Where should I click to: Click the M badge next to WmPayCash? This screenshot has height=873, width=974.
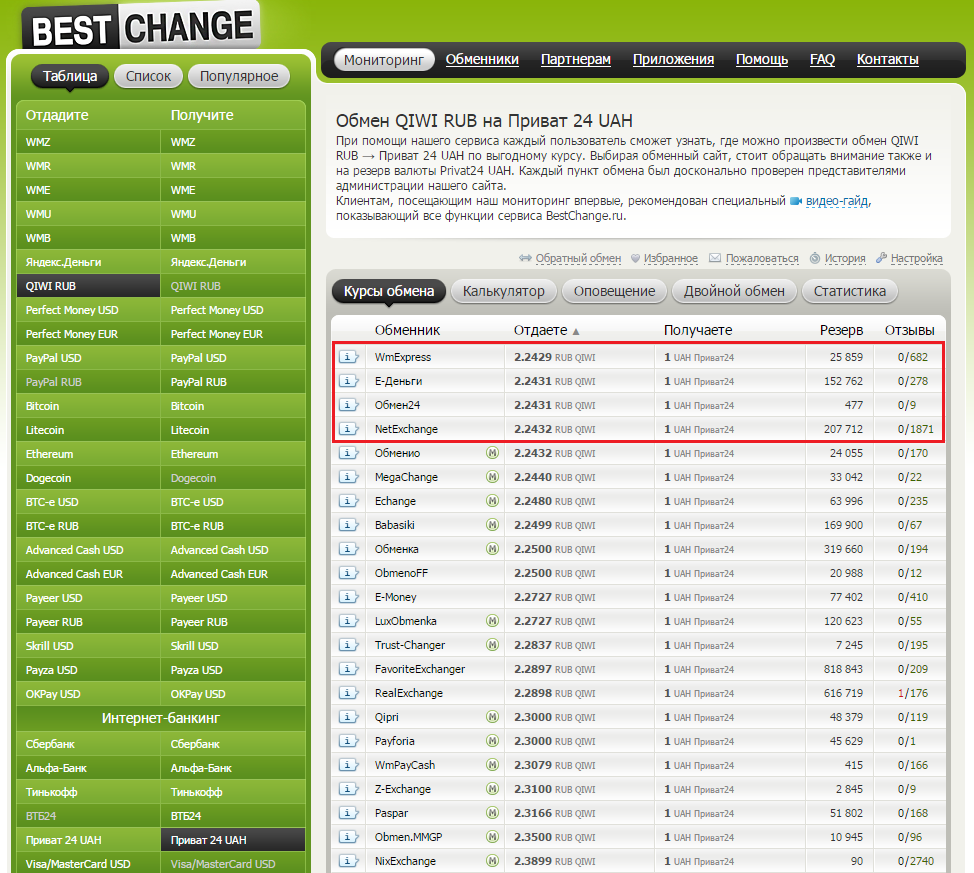(493, 765)
